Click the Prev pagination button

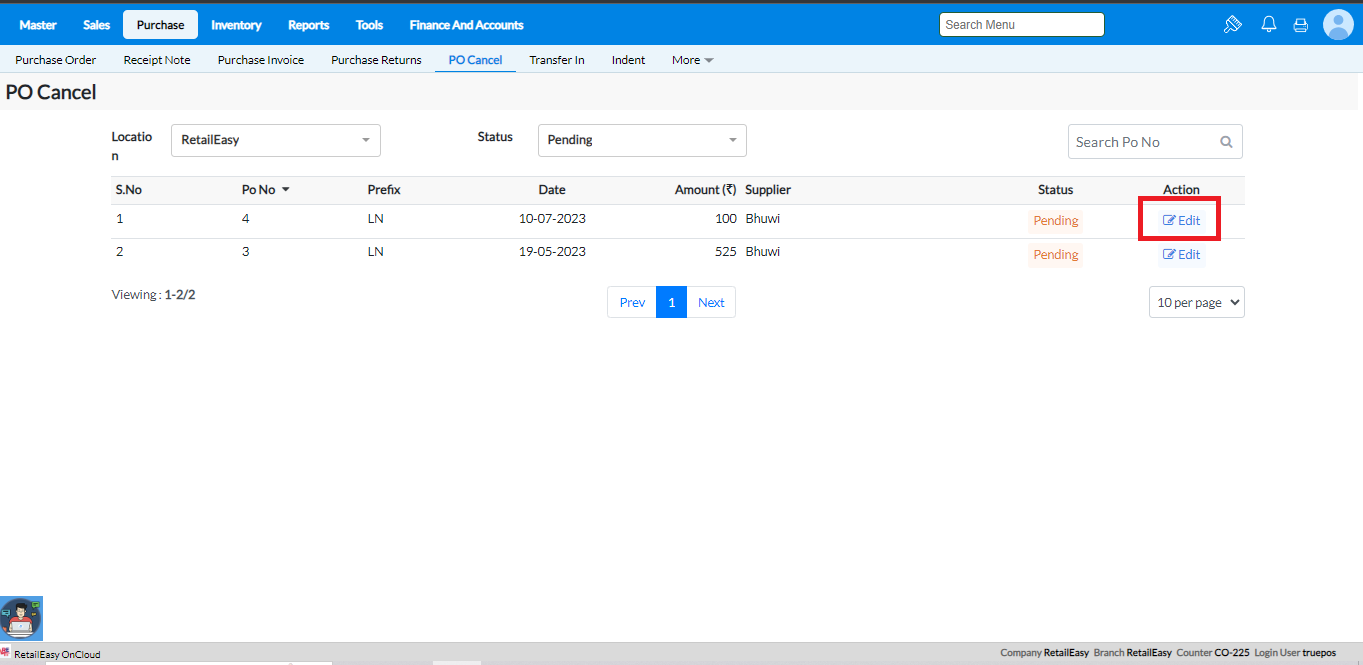point(632,302)
